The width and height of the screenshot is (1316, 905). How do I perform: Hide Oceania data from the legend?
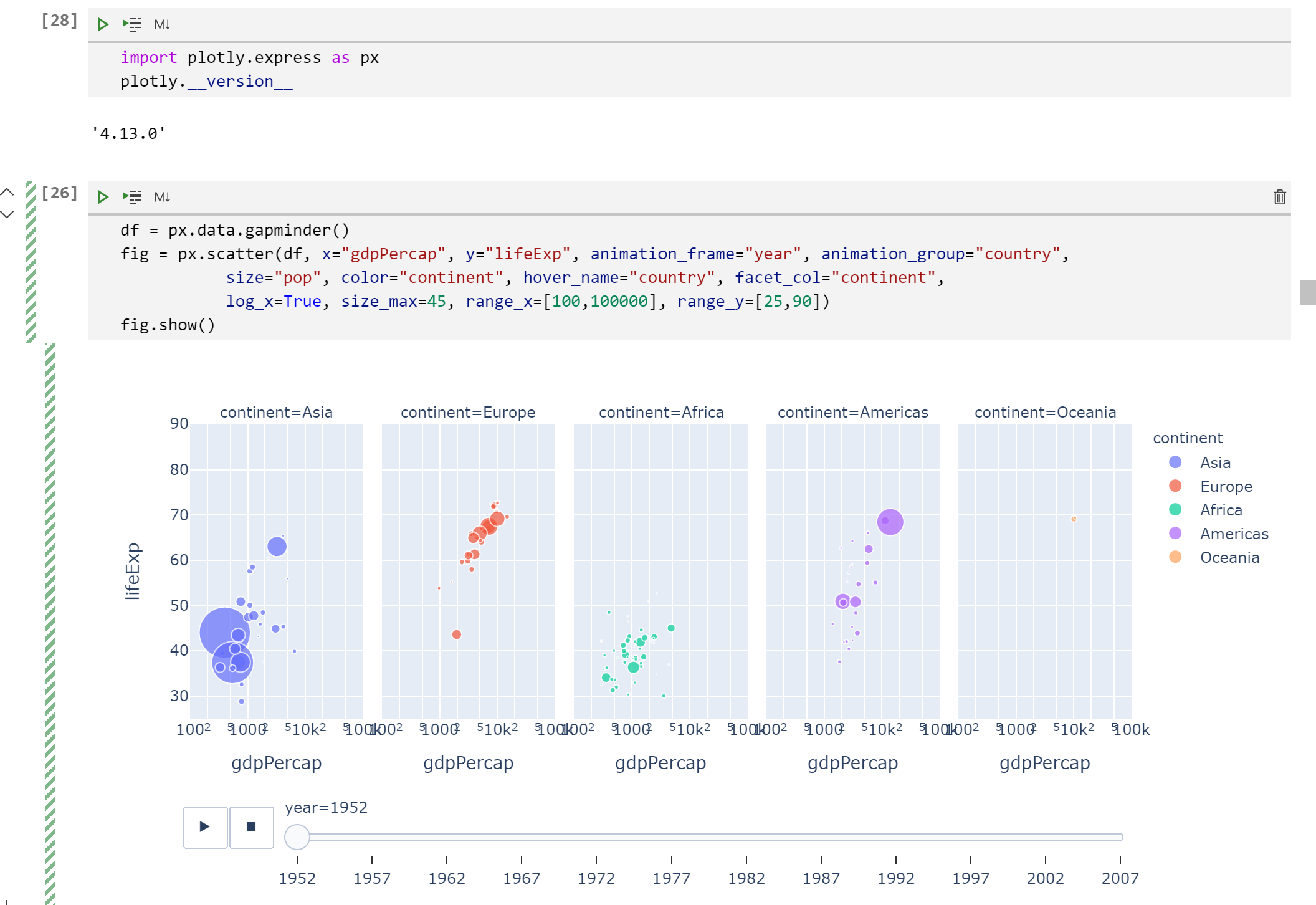(x=1229, y=557)
